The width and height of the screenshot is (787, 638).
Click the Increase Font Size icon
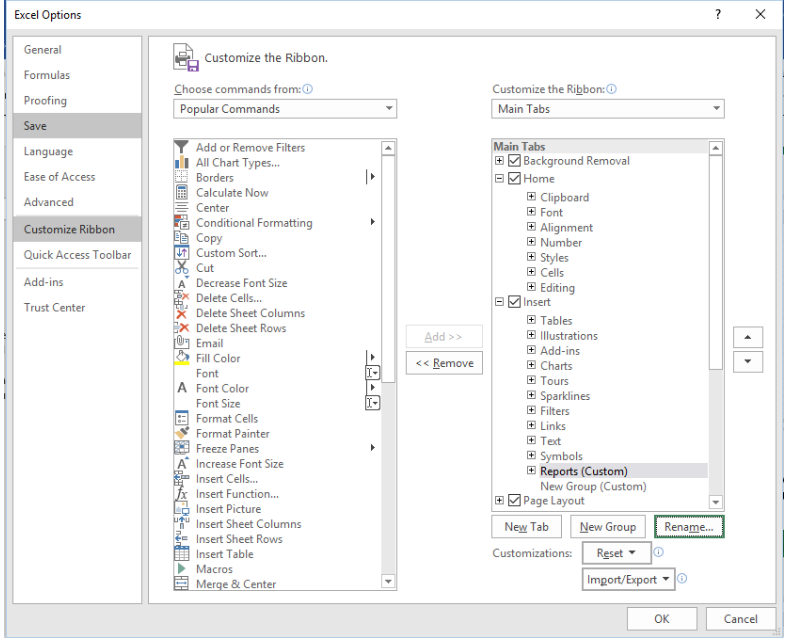(x=181, y=463)
